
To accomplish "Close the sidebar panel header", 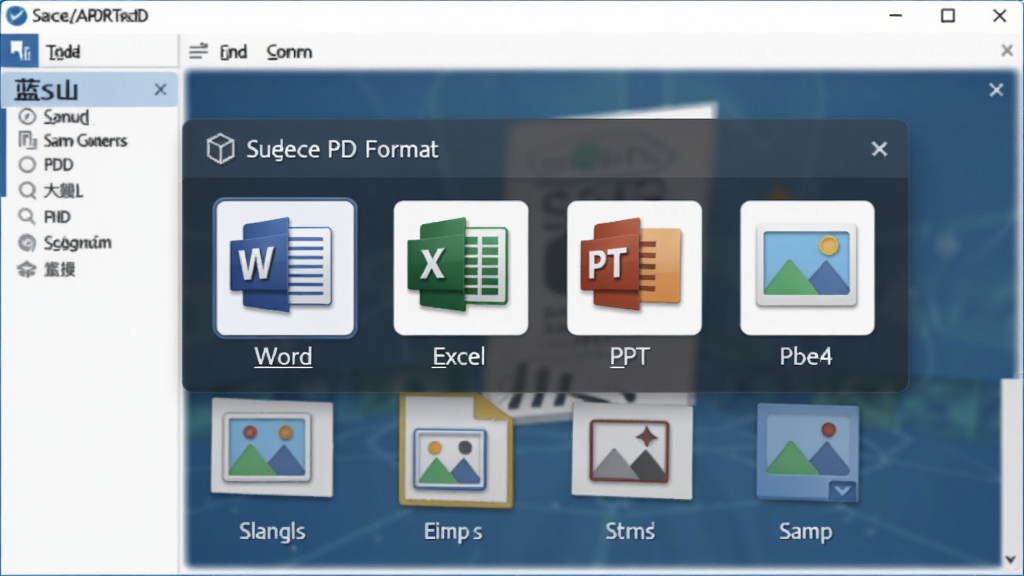I will tap(160, 89).
